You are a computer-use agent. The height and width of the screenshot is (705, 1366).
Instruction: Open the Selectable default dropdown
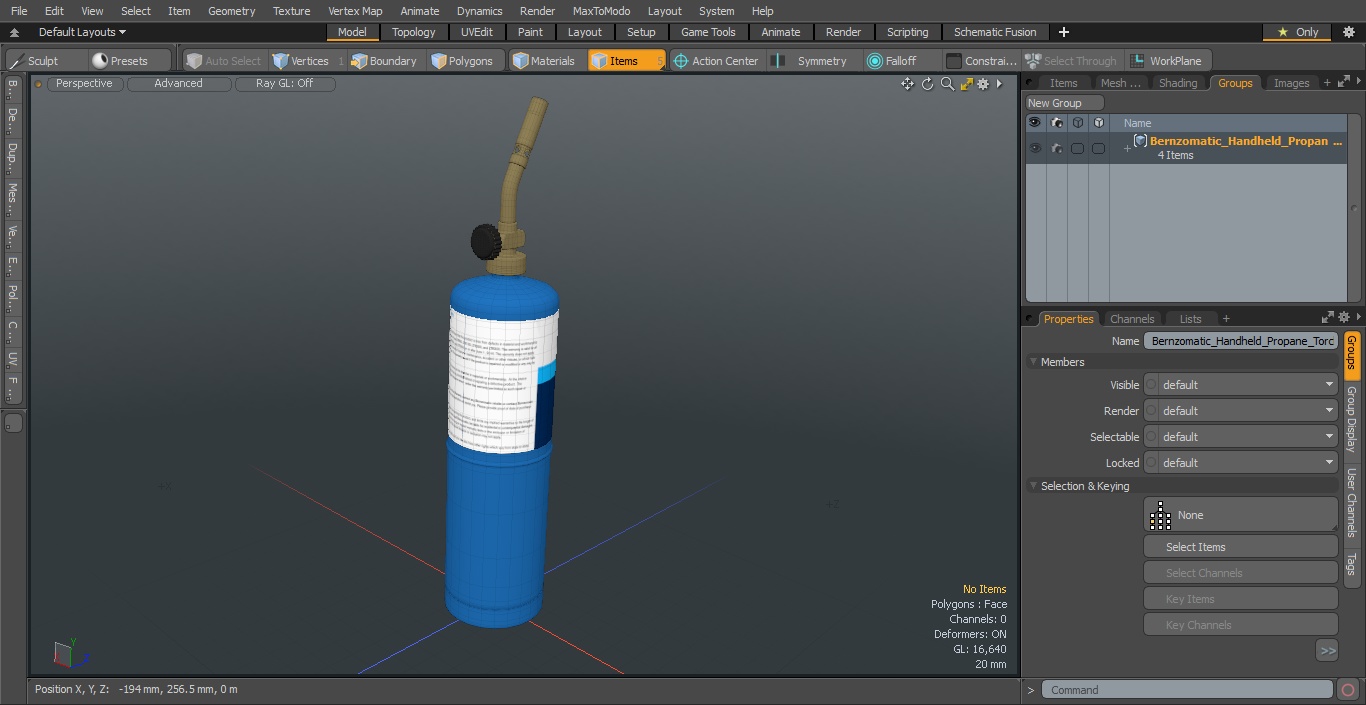(1241, 437)
